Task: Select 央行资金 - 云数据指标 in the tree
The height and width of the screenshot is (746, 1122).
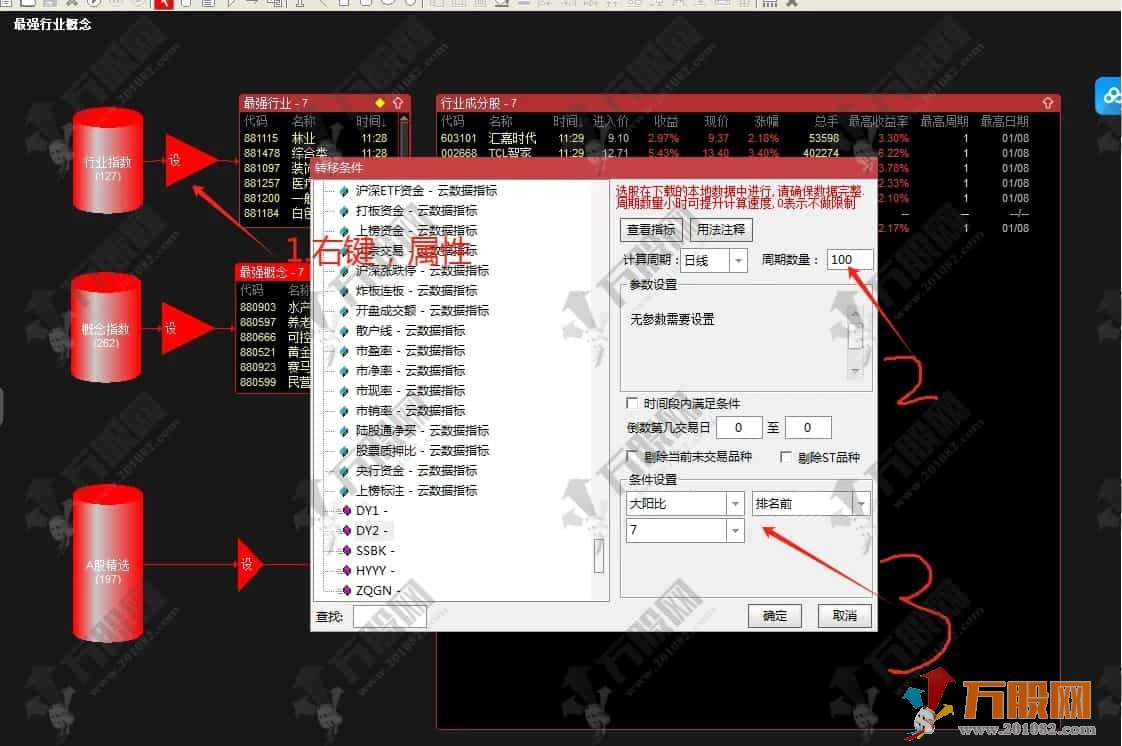Action: tap(416, 471)
